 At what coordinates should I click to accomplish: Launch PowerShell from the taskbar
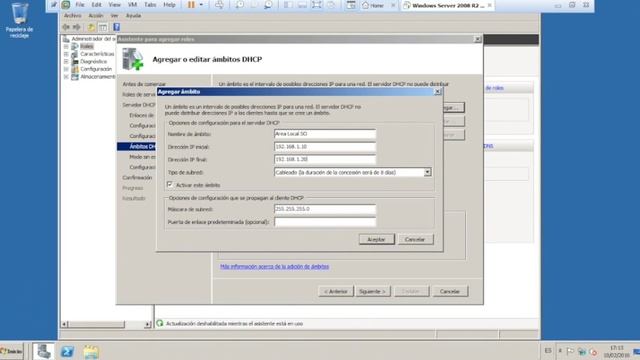pyautogui.click(x=67, y=351)
